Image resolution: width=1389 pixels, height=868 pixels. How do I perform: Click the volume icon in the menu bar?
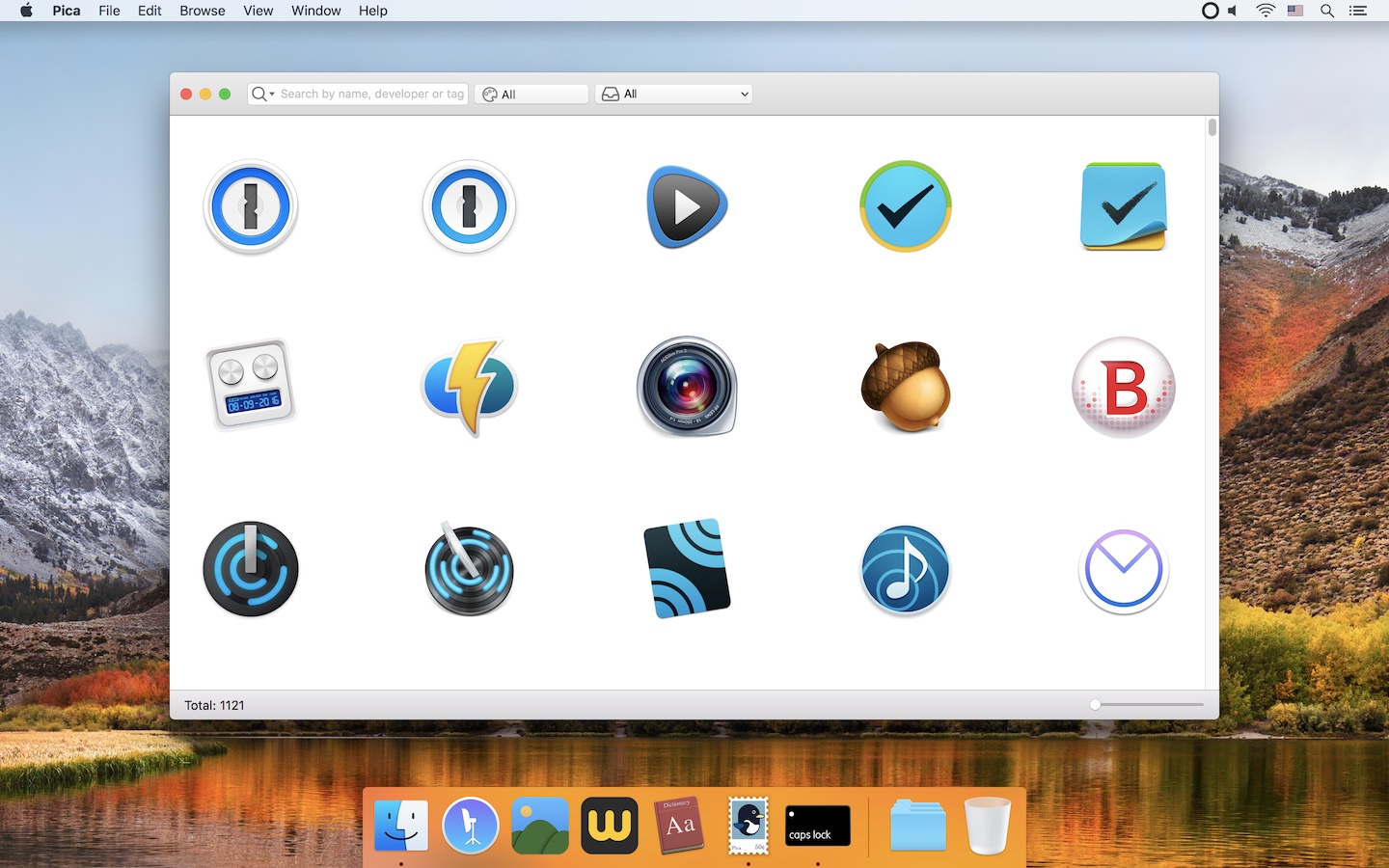[1234, 11]
